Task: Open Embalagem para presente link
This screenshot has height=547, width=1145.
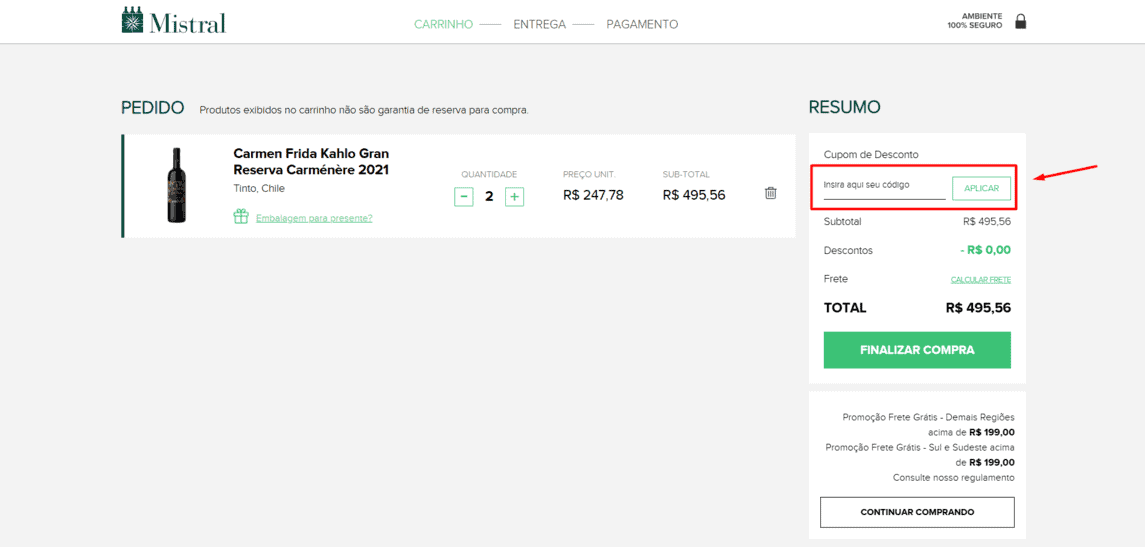Action: click(314, 218)
